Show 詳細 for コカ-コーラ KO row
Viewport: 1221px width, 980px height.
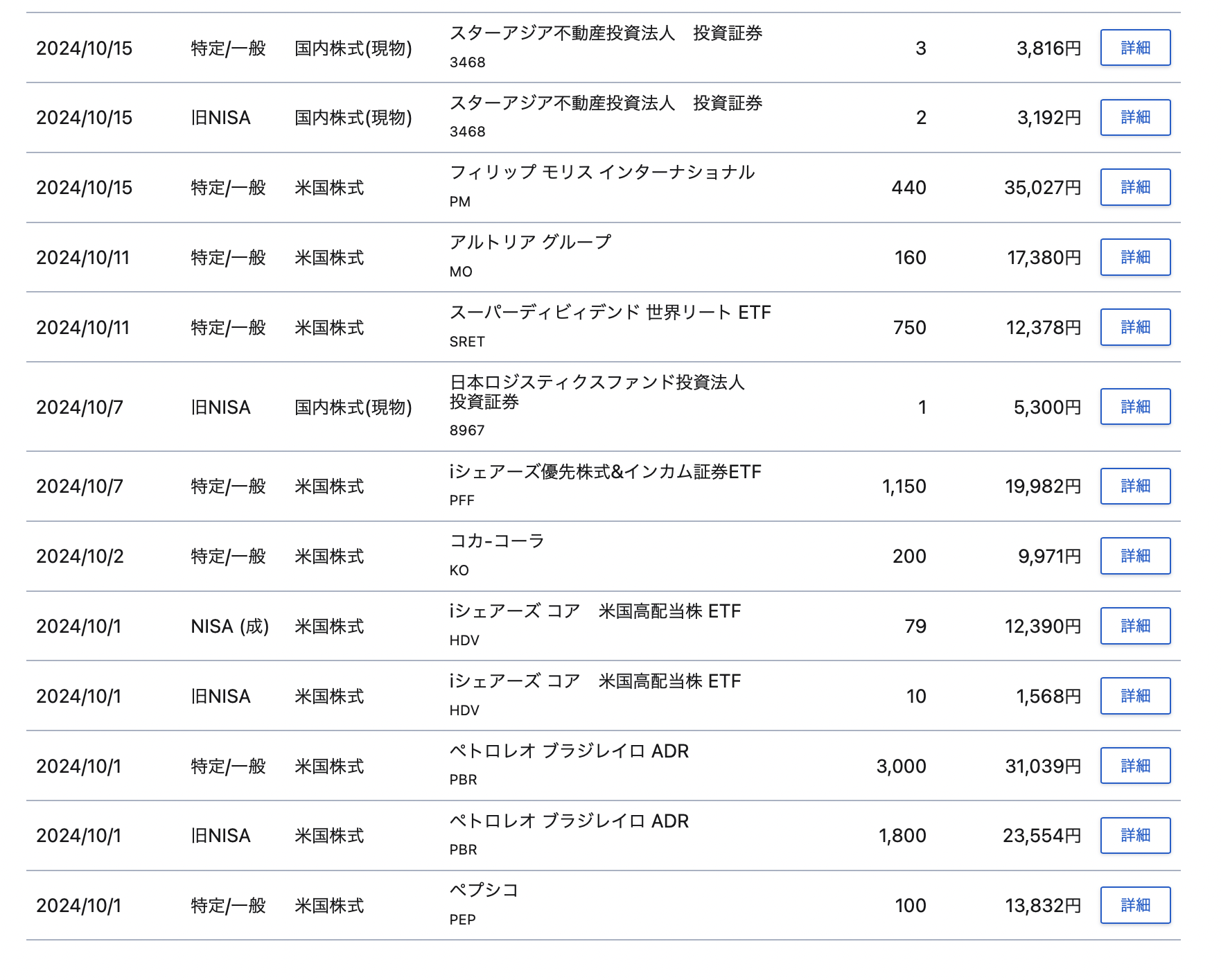tap(1135, 556)
